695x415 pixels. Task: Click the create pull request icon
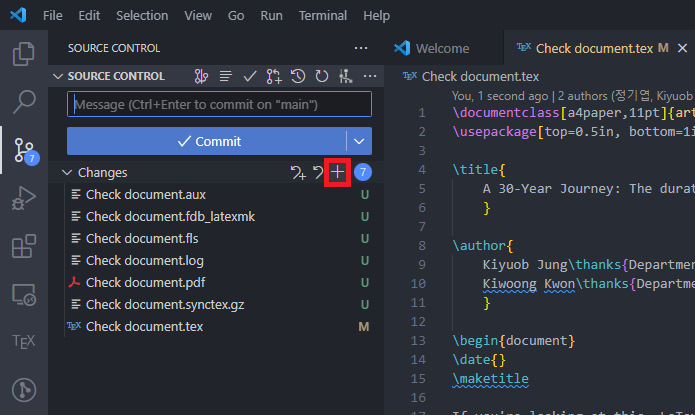(x=273, y=76)
